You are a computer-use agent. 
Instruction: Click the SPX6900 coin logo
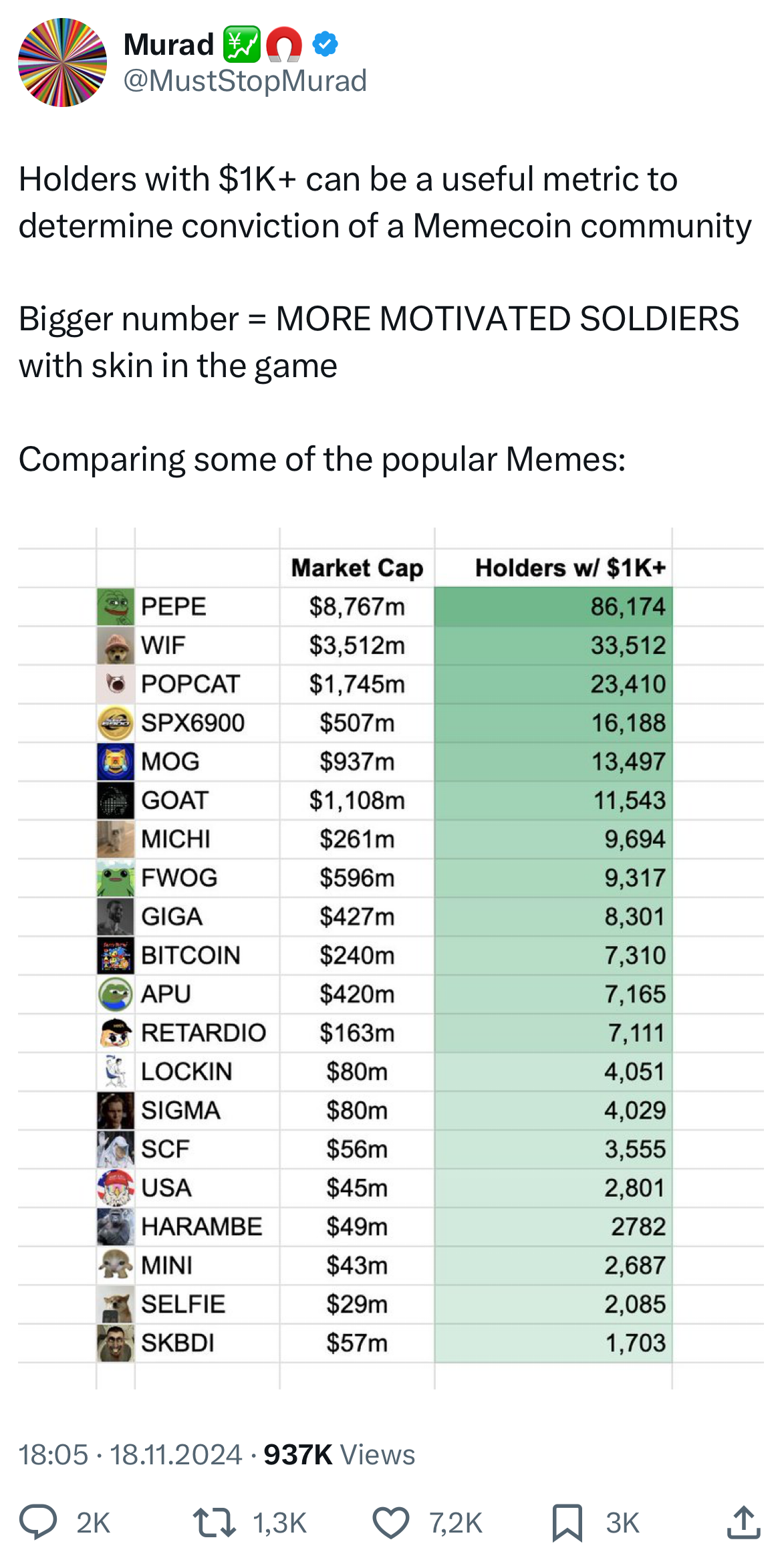(x=116, y=723)
